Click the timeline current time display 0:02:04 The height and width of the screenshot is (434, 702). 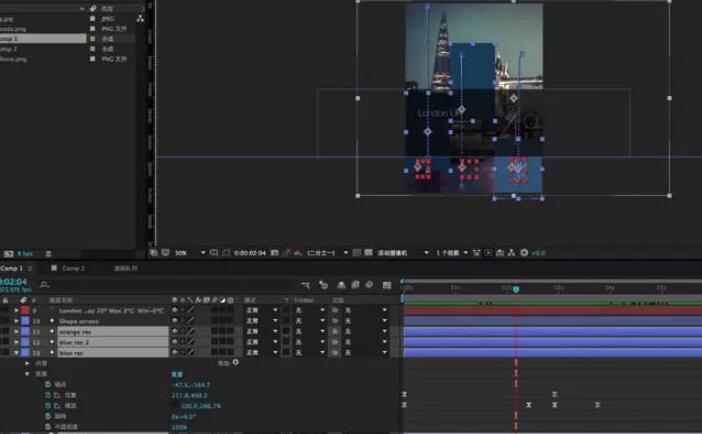13,282
